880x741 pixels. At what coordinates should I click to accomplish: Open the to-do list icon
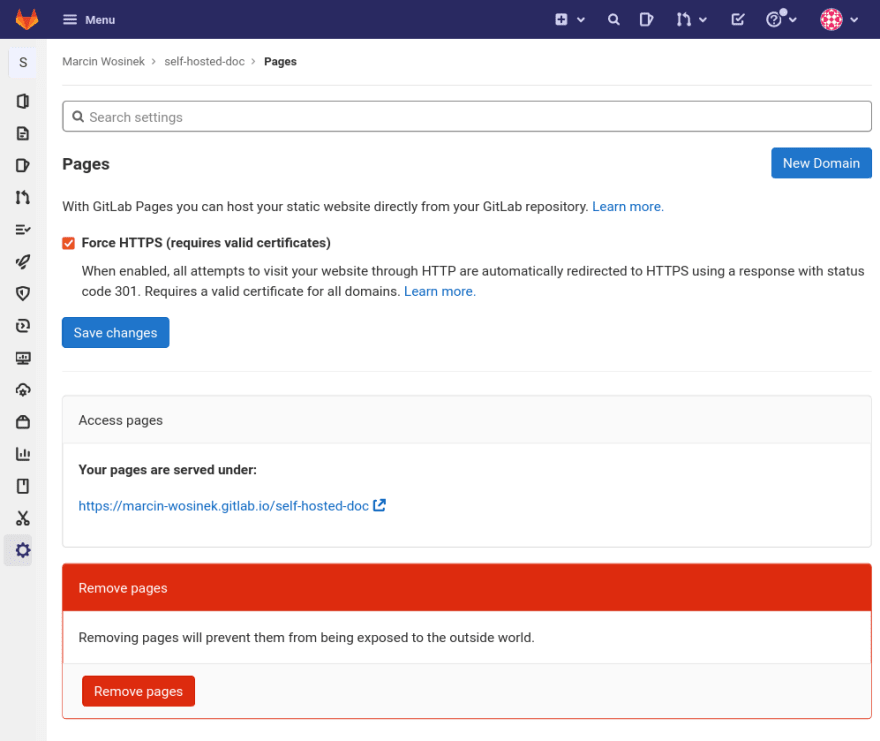[737, 20]
